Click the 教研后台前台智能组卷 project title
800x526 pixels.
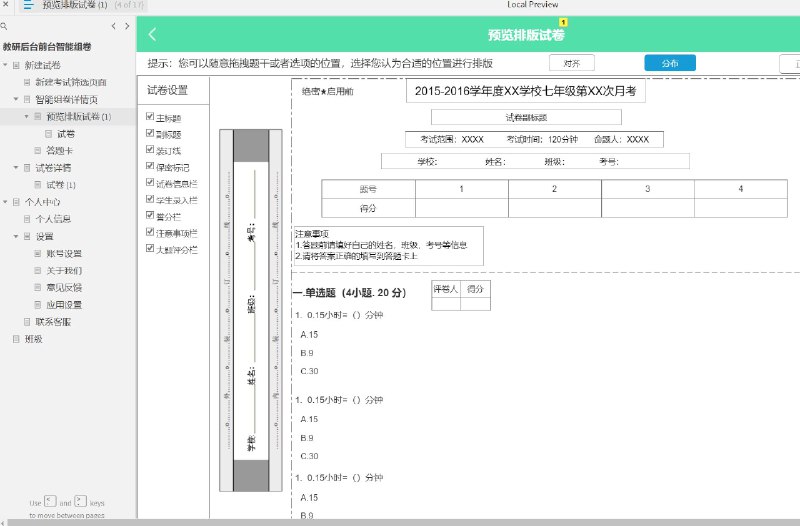(x=47, y=47)
